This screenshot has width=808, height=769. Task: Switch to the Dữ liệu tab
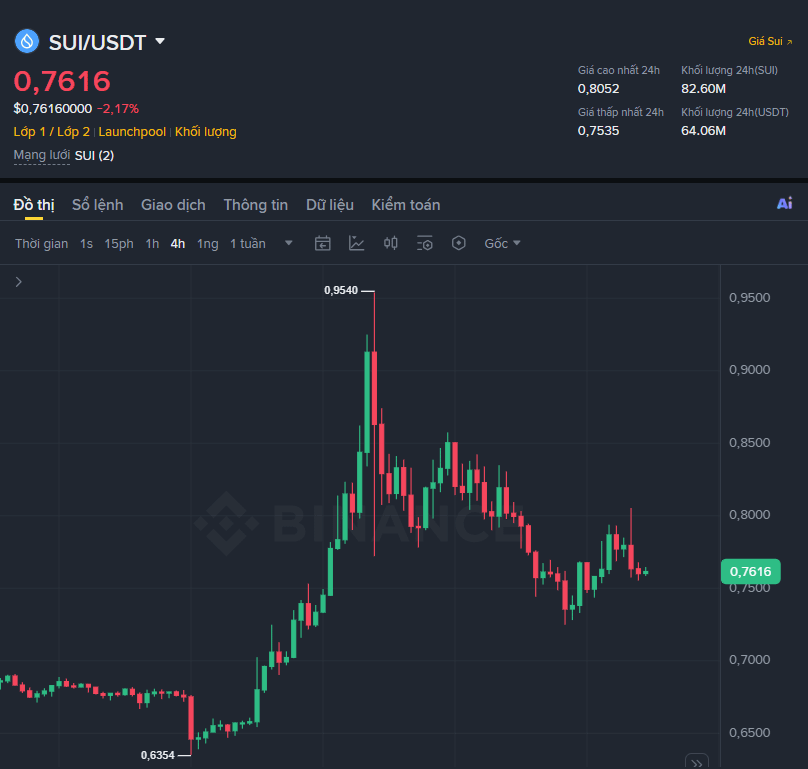tap(330, 205)
